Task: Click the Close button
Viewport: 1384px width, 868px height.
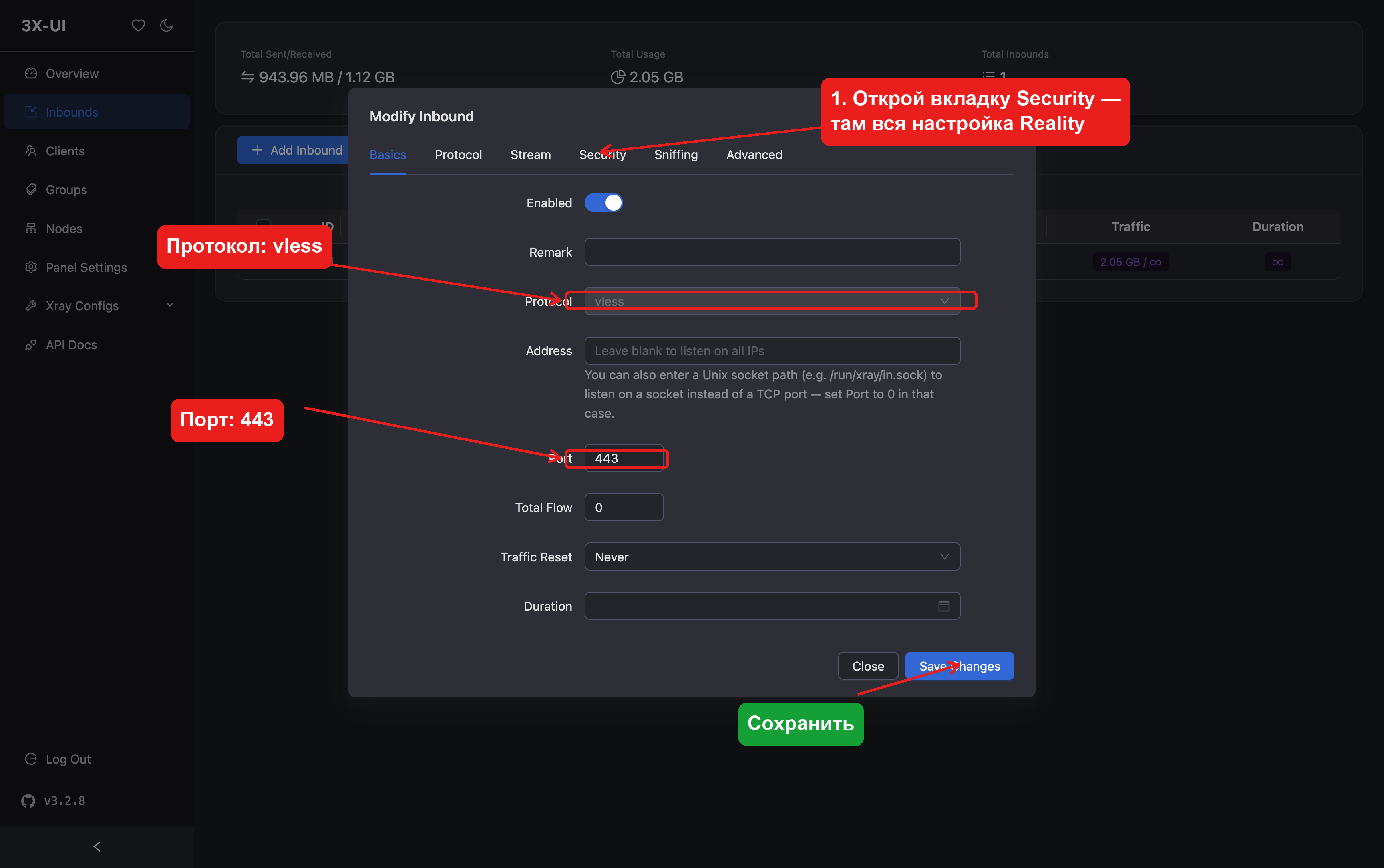Action: coord(868,666)
